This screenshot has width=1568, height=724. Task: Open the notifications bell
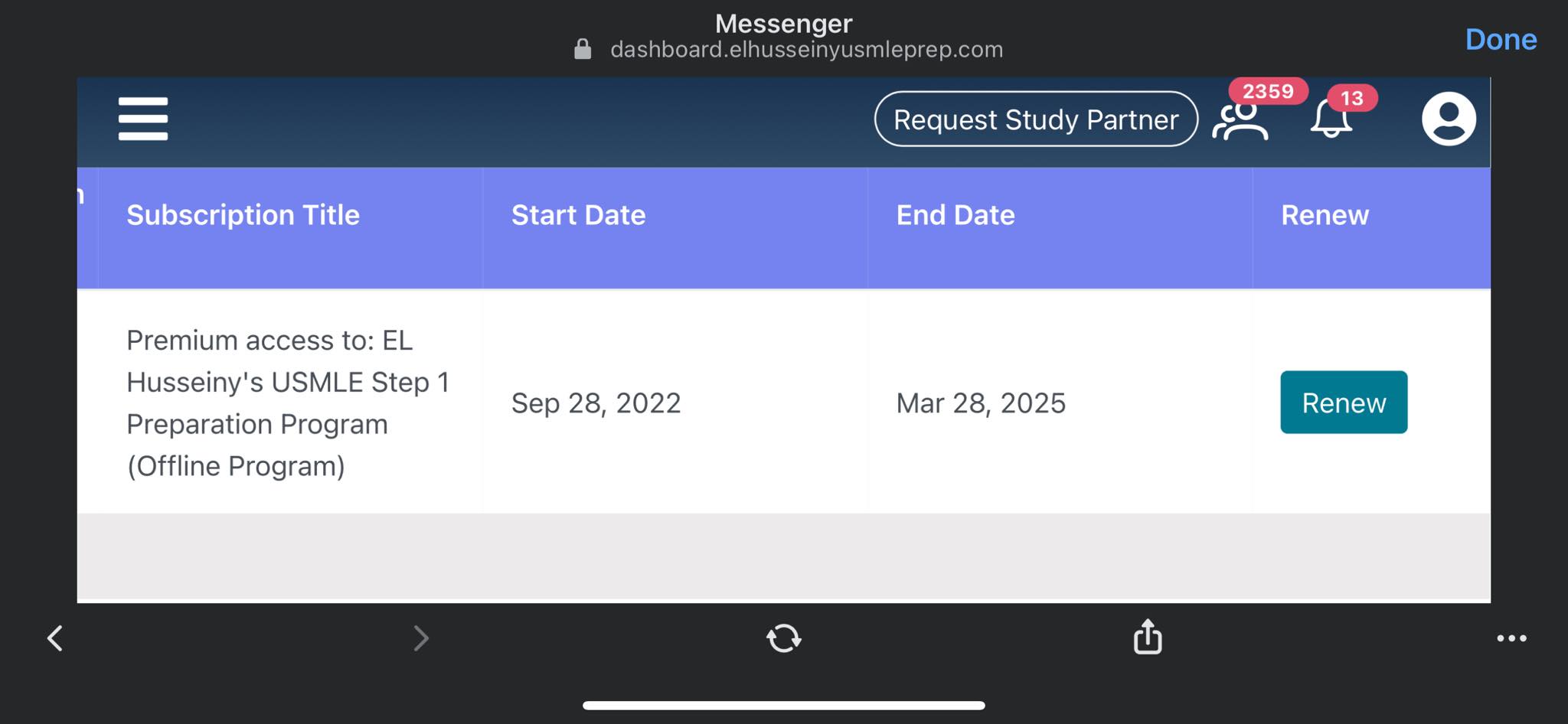point(1331,120)
